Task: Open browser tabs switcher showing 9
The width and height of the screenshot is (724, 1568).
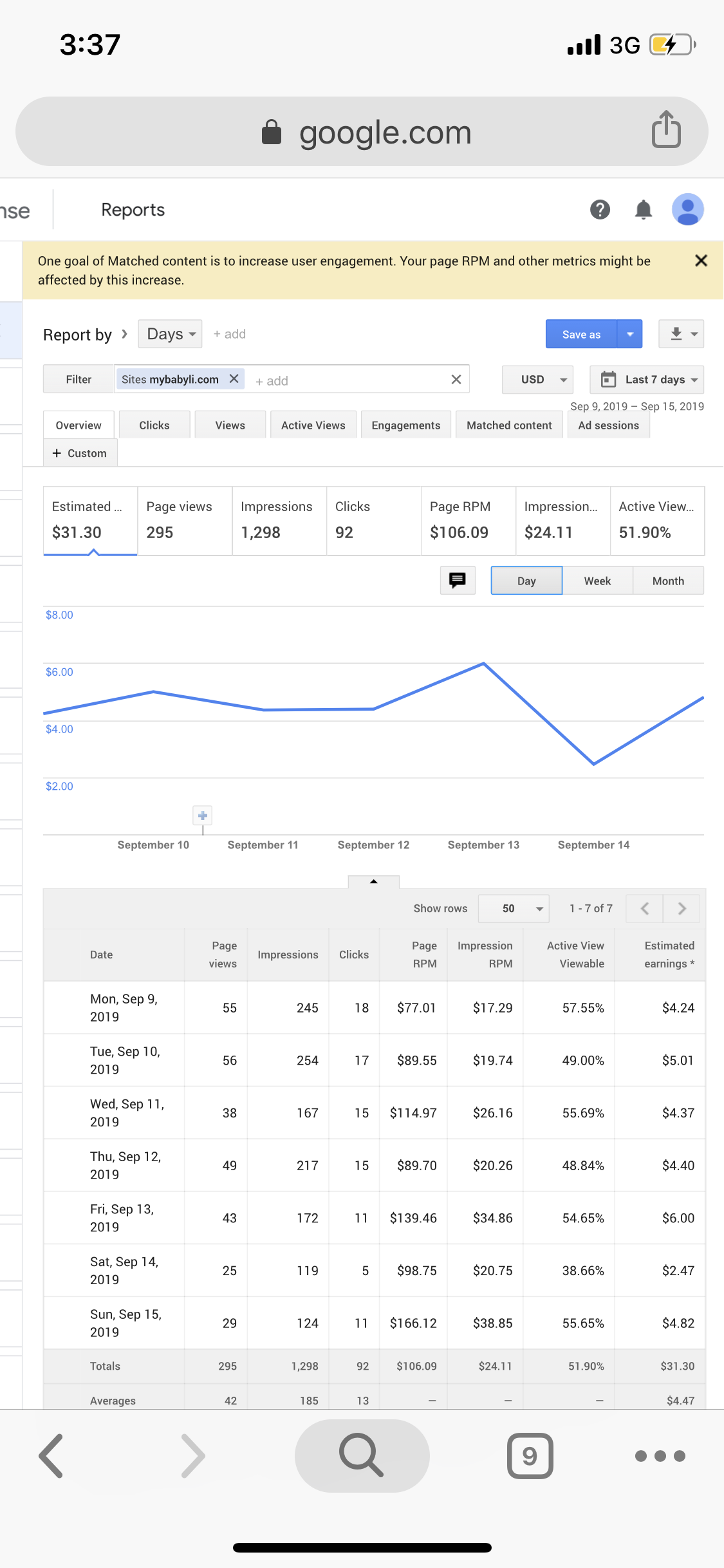Action: pyautogui.click(x=530, y=1455)
